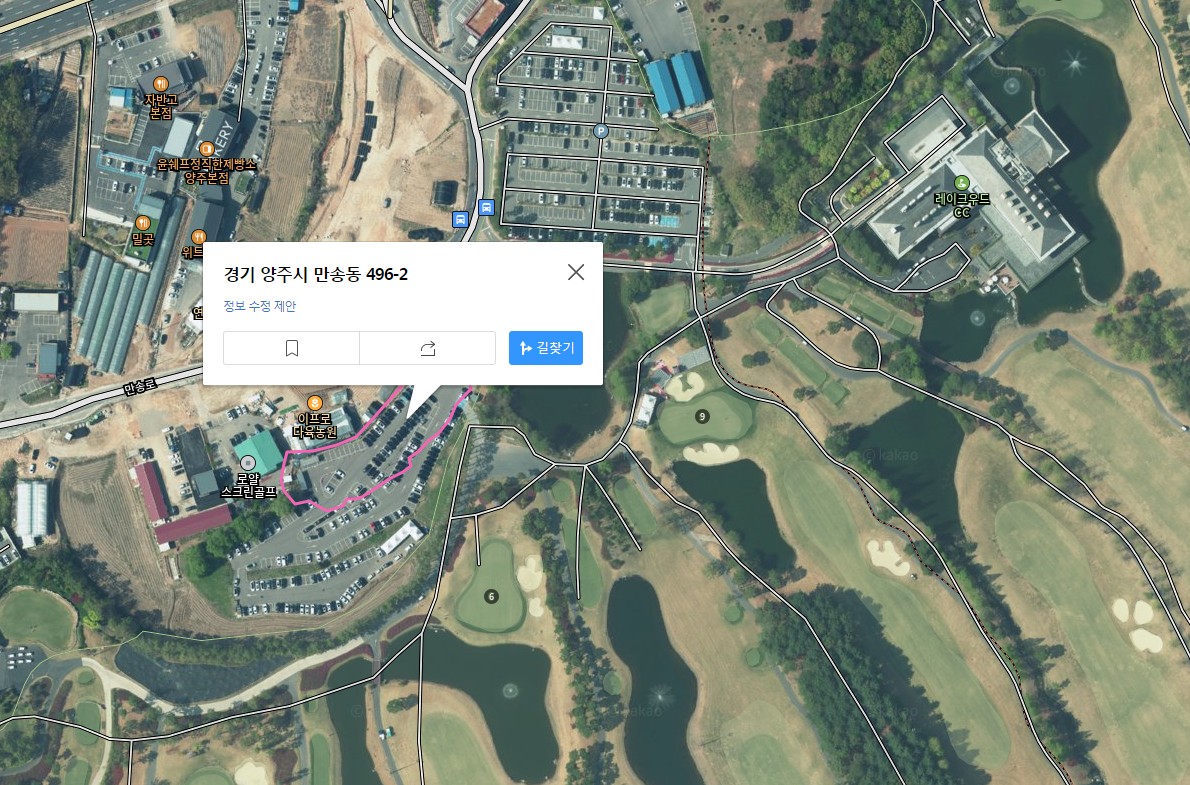Click 정보 수정 제안 link
Image resolution: width=1190 pixels, height=785 pixels.
(260, 306)
